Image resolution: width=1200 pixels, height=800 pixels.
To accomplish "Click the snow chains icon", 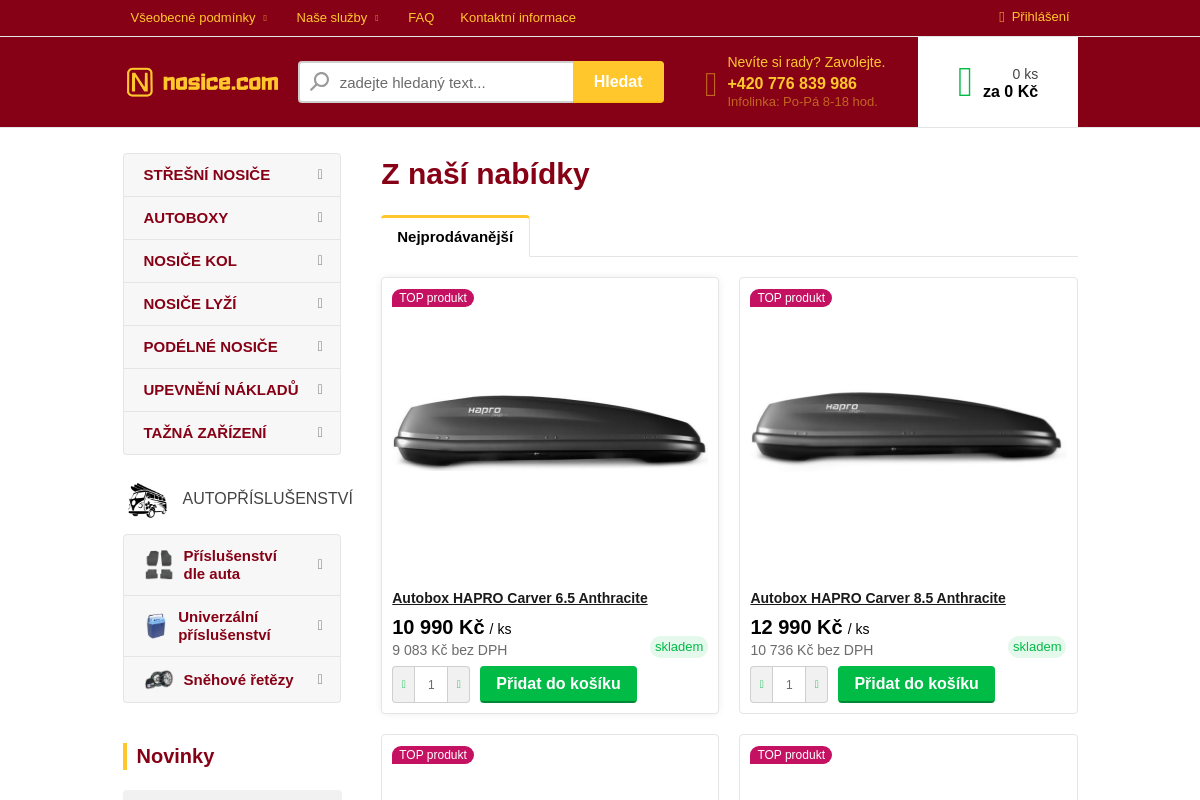I will (158, 678).
